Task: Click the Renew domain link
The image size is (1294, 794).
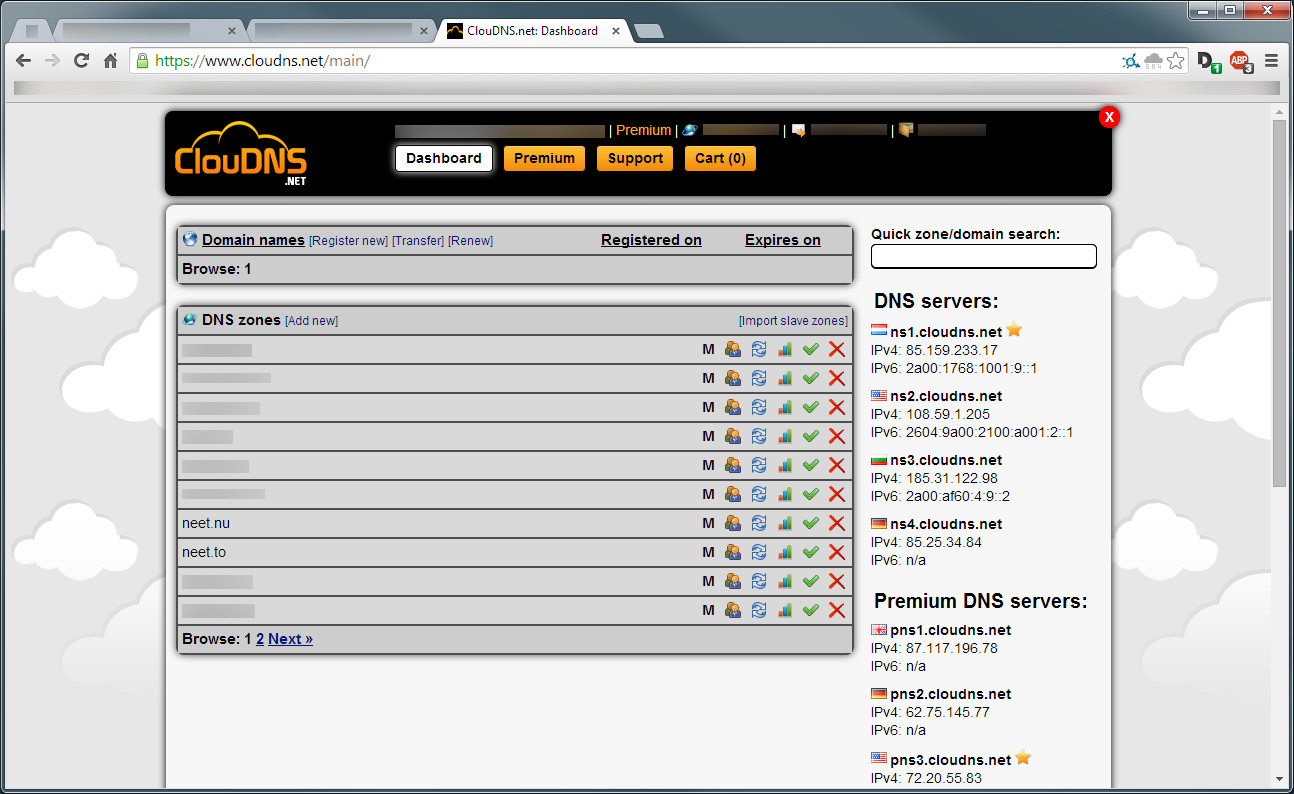Action: (470, 241)
